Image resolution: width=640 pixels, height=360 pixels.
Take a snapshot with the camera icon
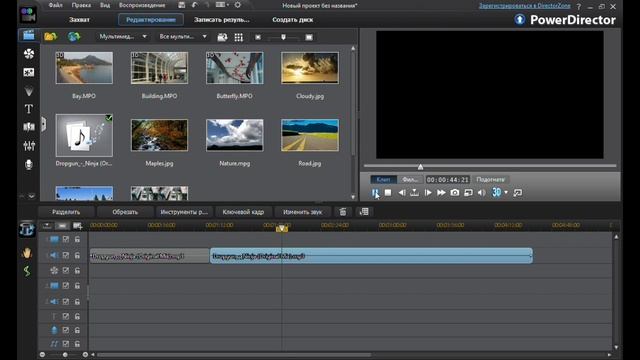coord(455,193)
